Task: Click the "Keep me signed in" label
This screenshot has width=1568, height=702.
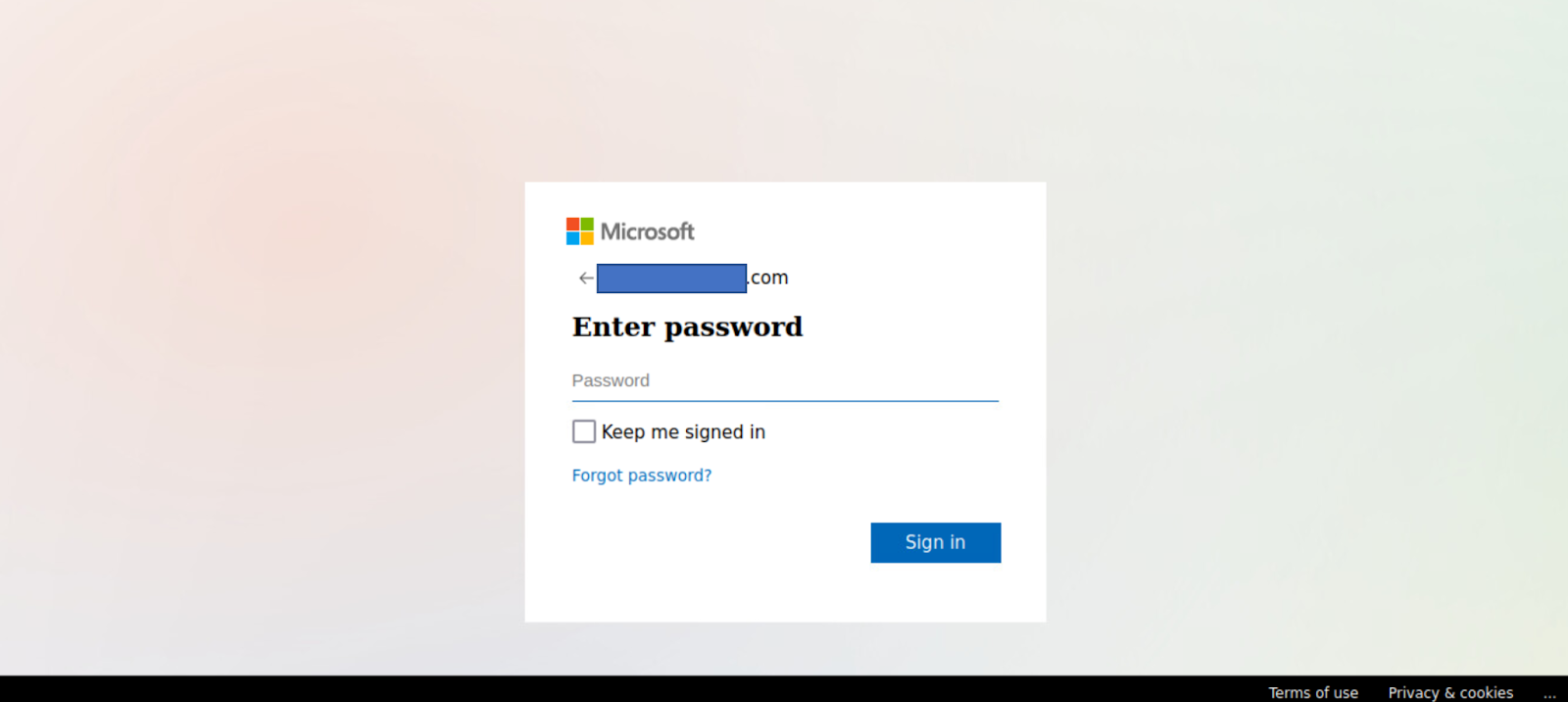Action: pos(683,432)
